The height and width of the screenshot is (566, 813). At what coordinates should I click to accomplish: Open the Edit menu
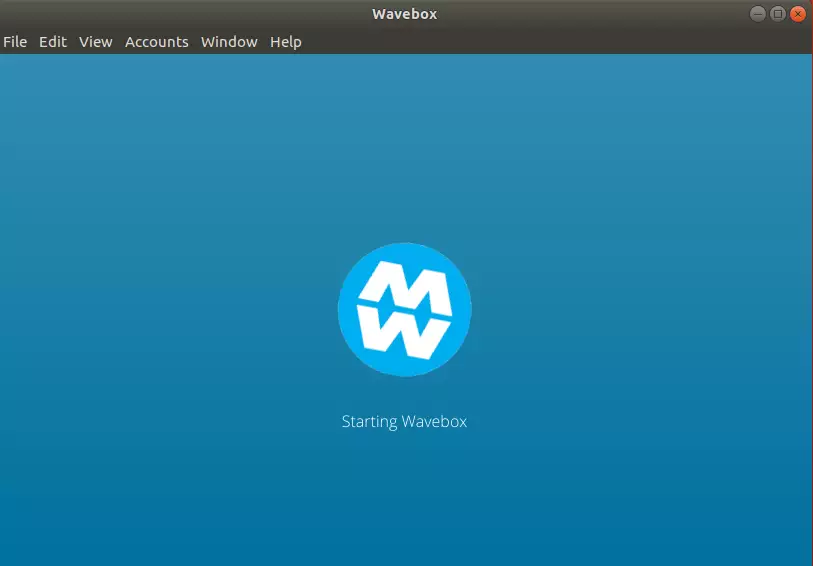click(53, 41)
